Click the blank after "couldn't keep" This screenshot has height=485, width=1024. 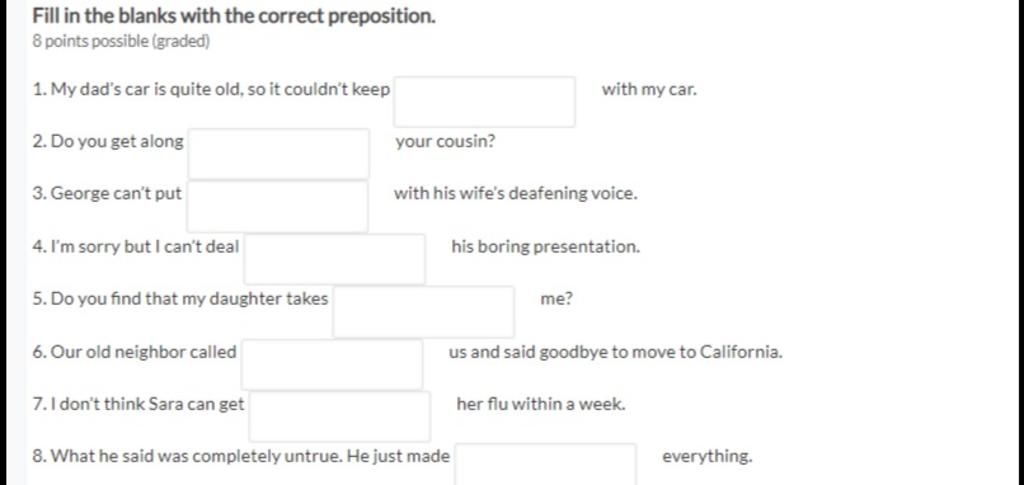484,102
